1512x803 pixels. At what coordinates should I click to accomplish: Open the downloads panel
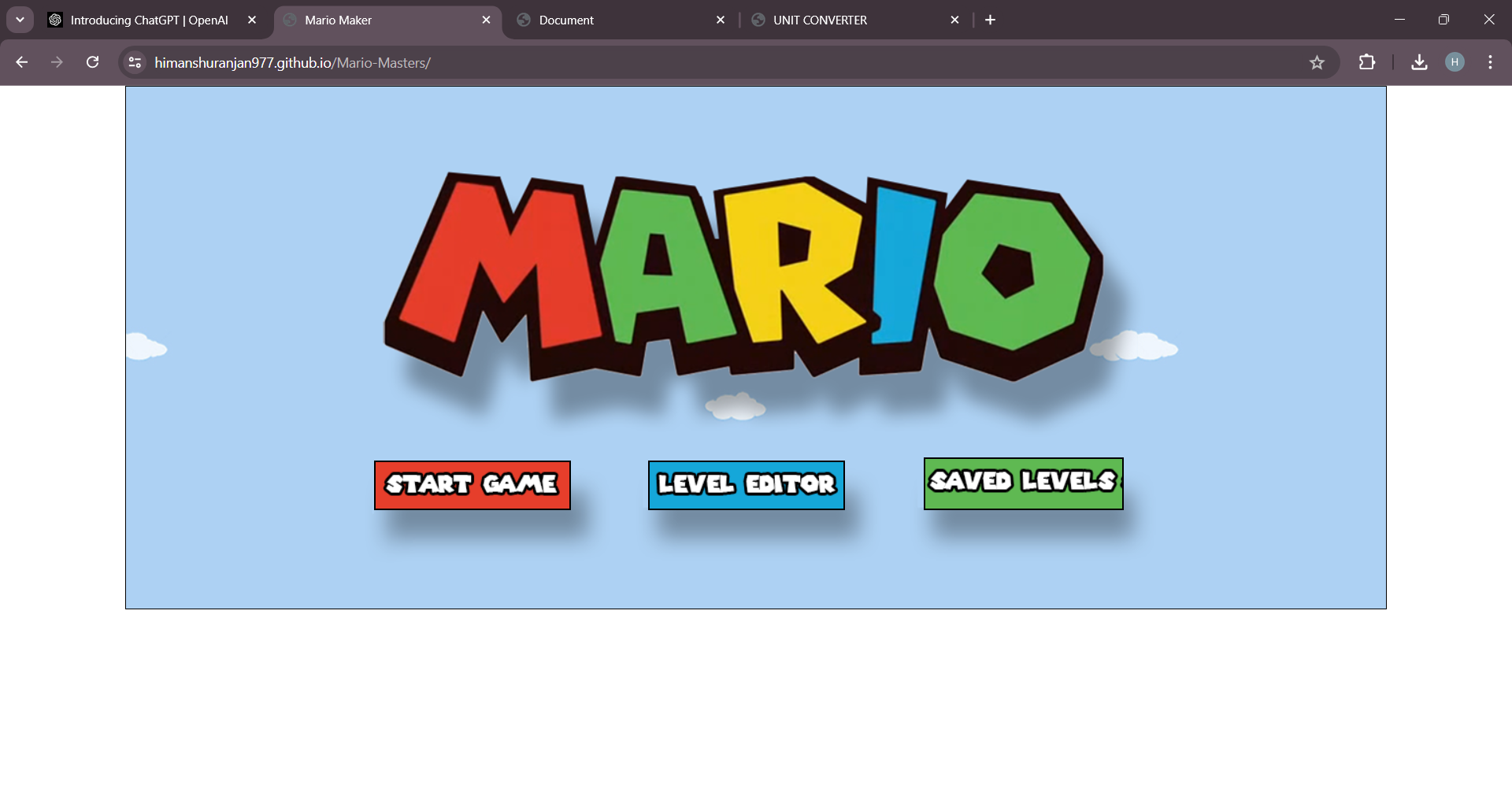[1419, 62]
